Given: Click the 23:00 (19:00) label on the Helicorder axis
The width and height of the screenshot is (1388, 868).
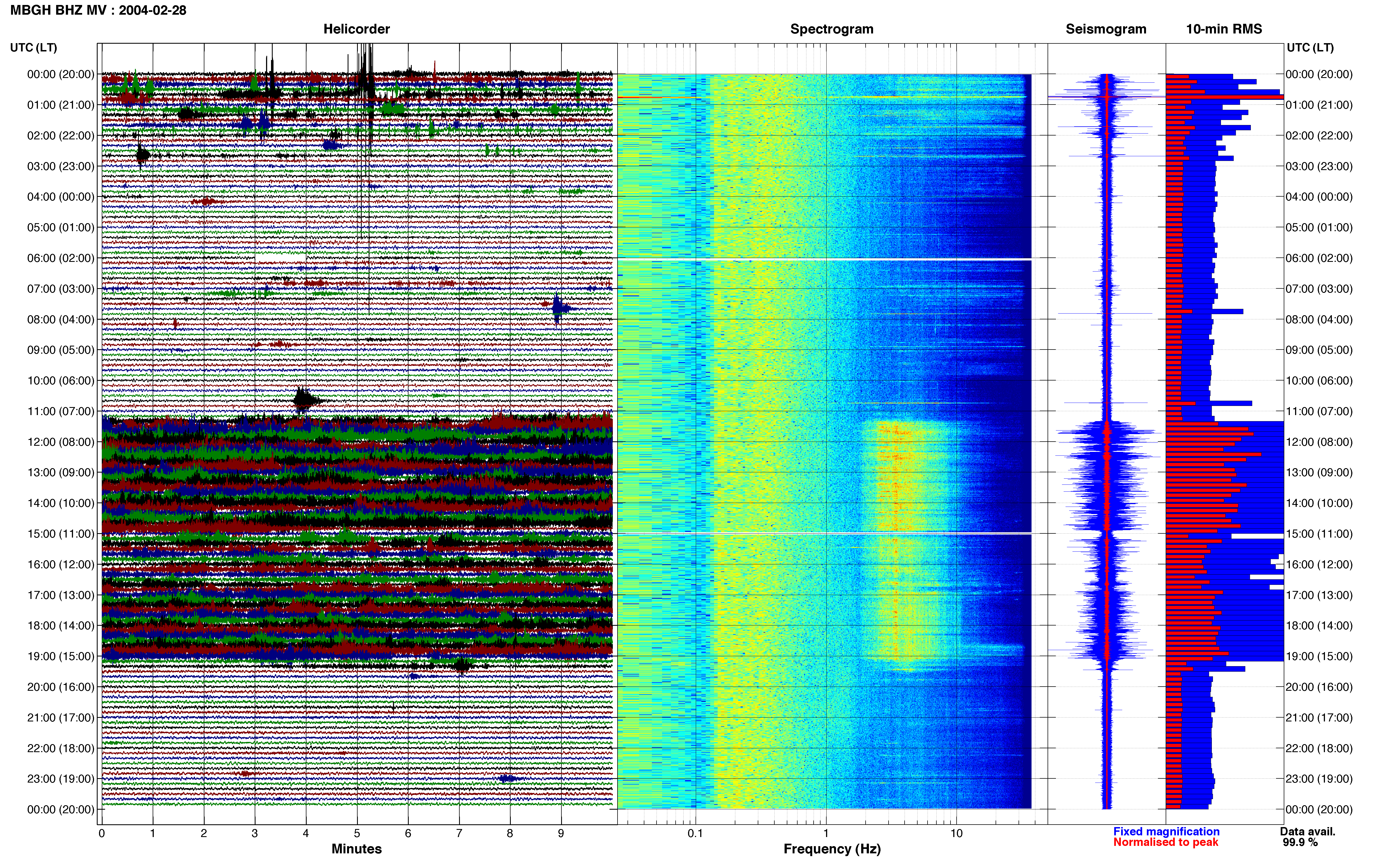Looking at the screenshot, I should click(x=60, y=779).
